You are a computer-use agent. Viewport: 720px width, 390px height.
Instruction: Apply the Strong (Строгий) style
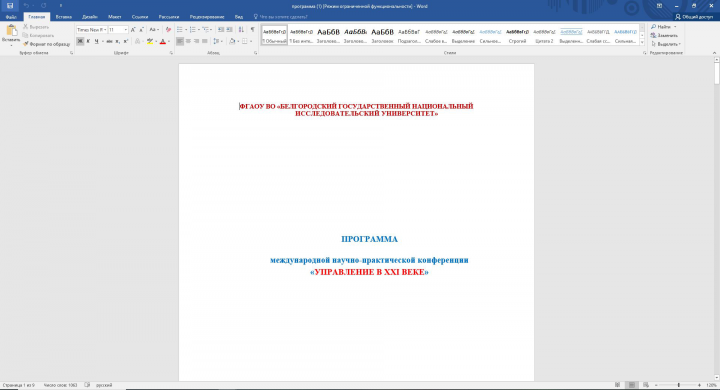point(517,35)
